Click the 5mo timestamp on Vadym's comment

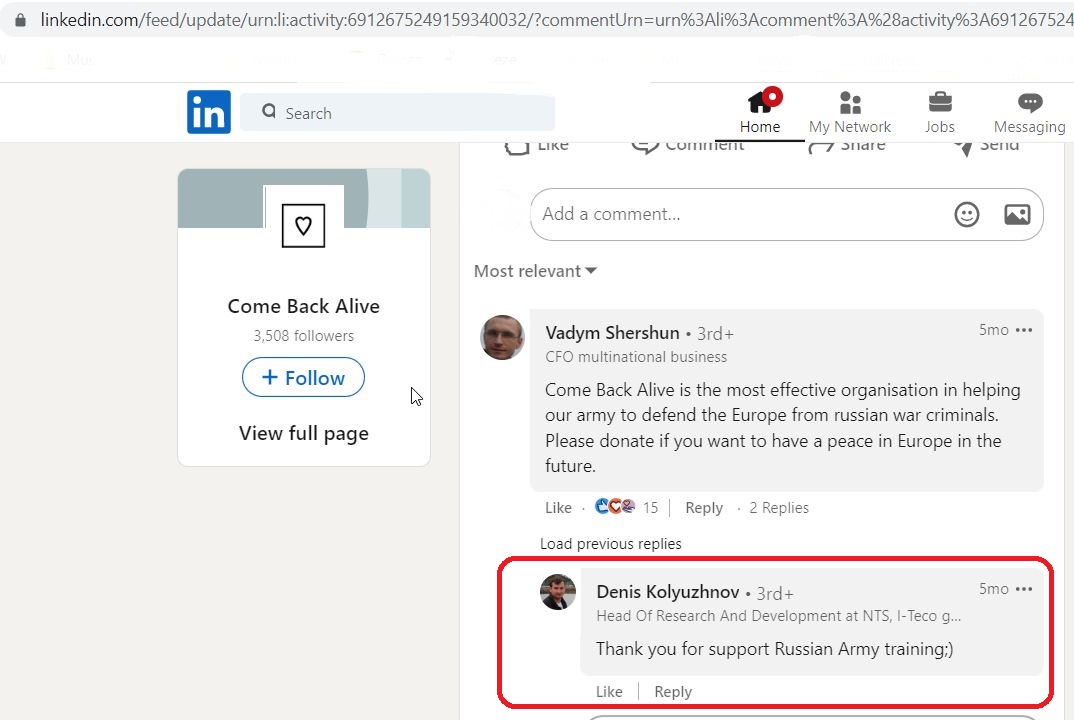[x=994, y=330]
